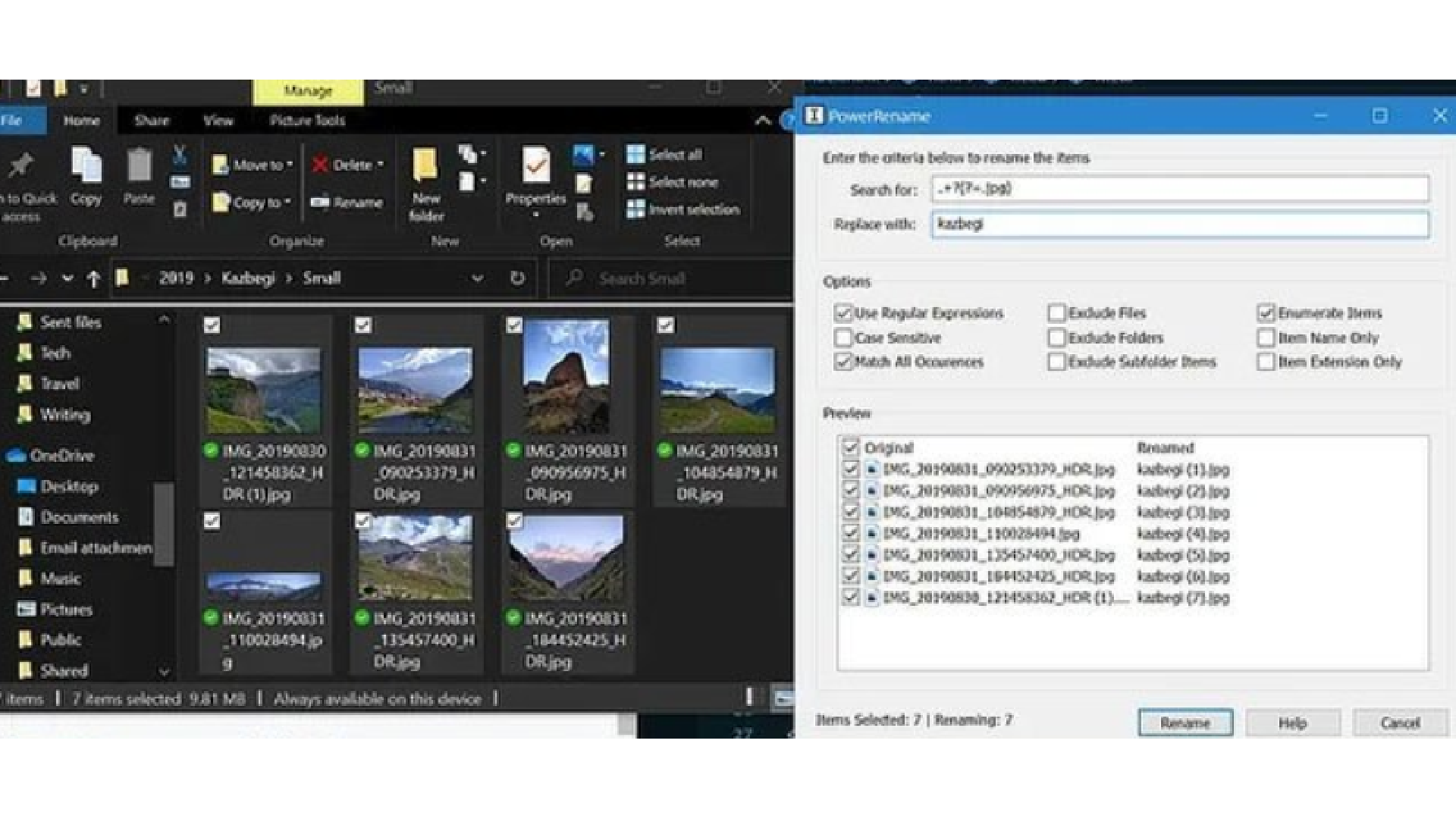Click the refresh icon beside address bar
Image resolution: width=1456 pixels, height=819 pixels.
click(517, 278)
